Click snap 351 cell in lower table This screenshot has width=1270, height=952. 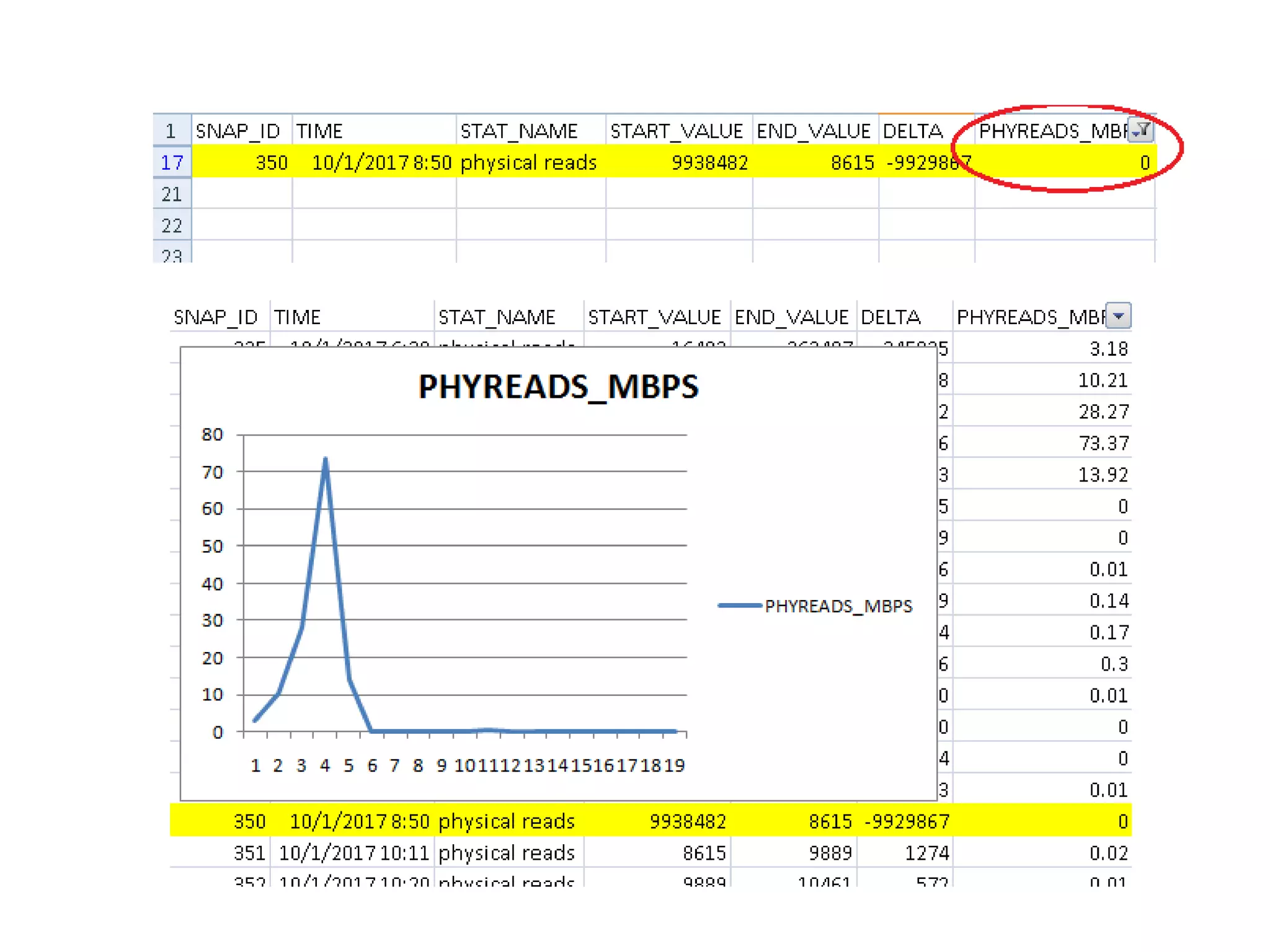(249, 853)
